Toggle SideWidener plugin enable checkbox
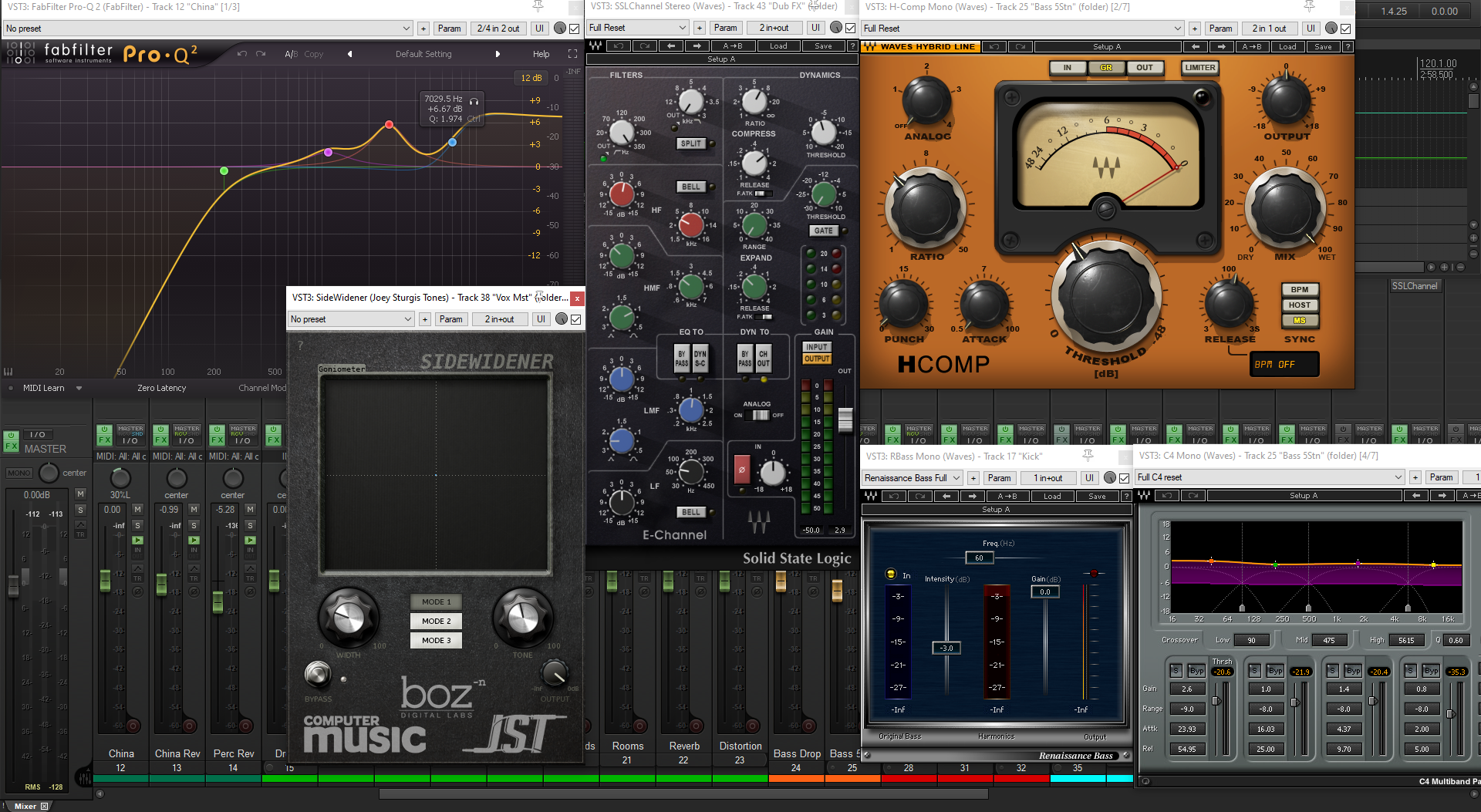 (x=576, y=319)
